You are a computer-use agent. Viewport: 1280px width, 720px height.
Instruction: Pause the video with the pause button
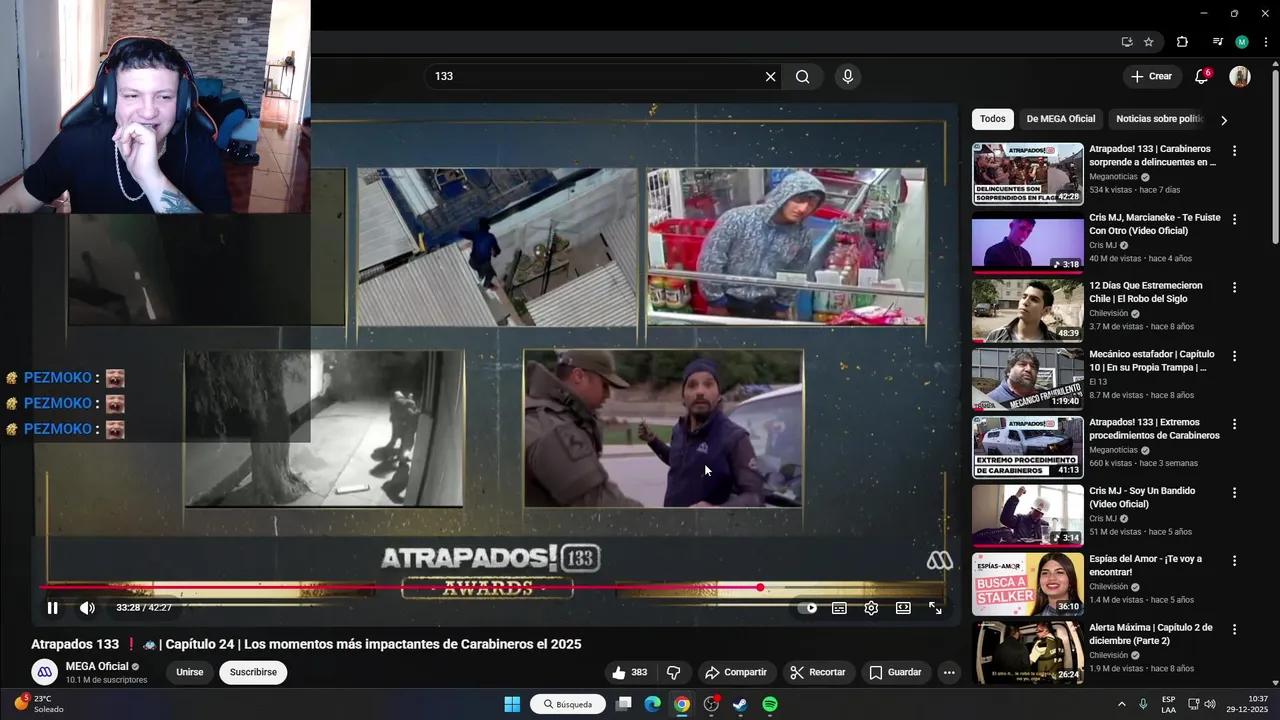tap(52, 608)
